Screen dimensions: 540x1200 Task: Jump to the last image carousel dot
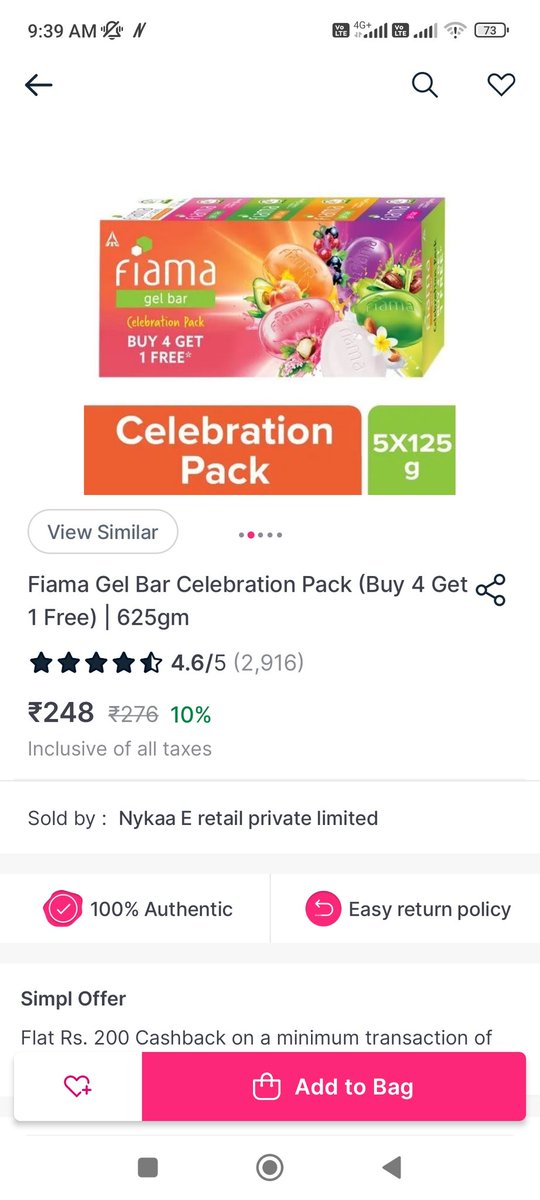[279, 535]
